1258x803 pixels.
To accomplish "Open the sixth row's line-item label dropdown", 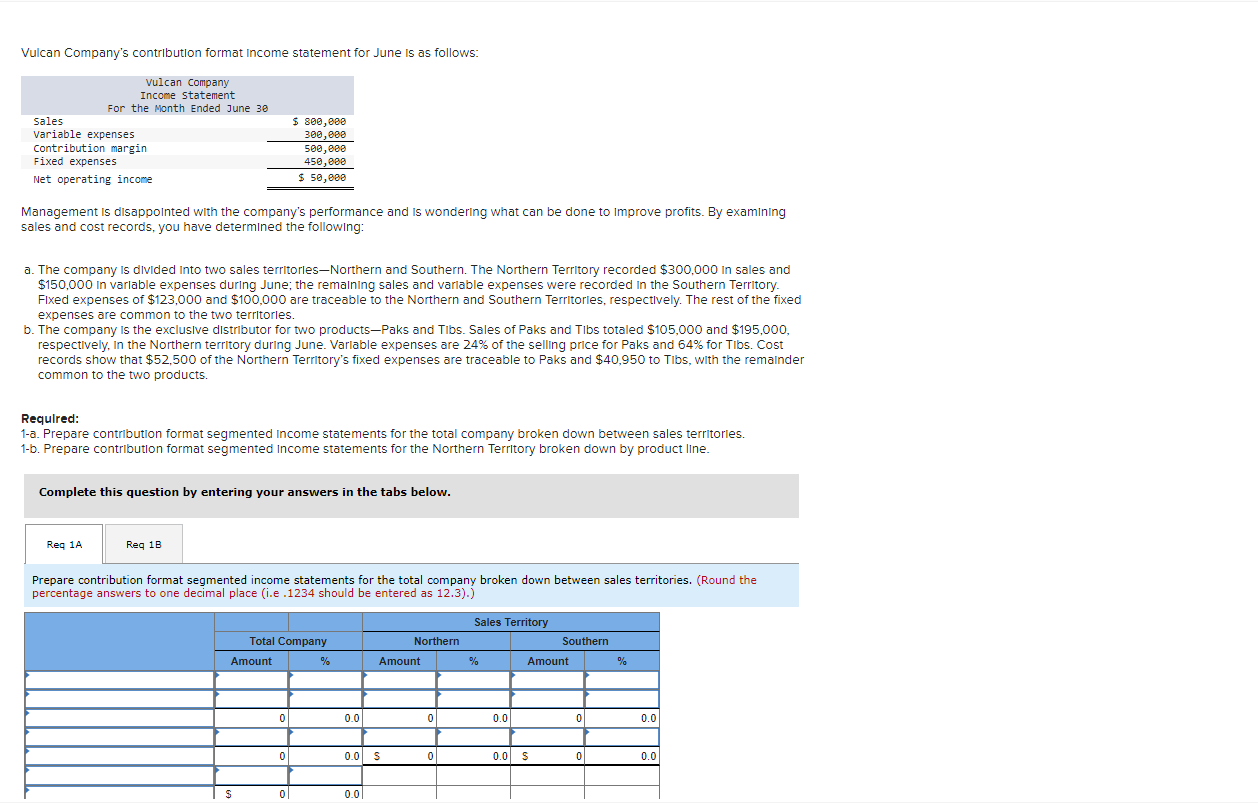I will pos(120,775).
